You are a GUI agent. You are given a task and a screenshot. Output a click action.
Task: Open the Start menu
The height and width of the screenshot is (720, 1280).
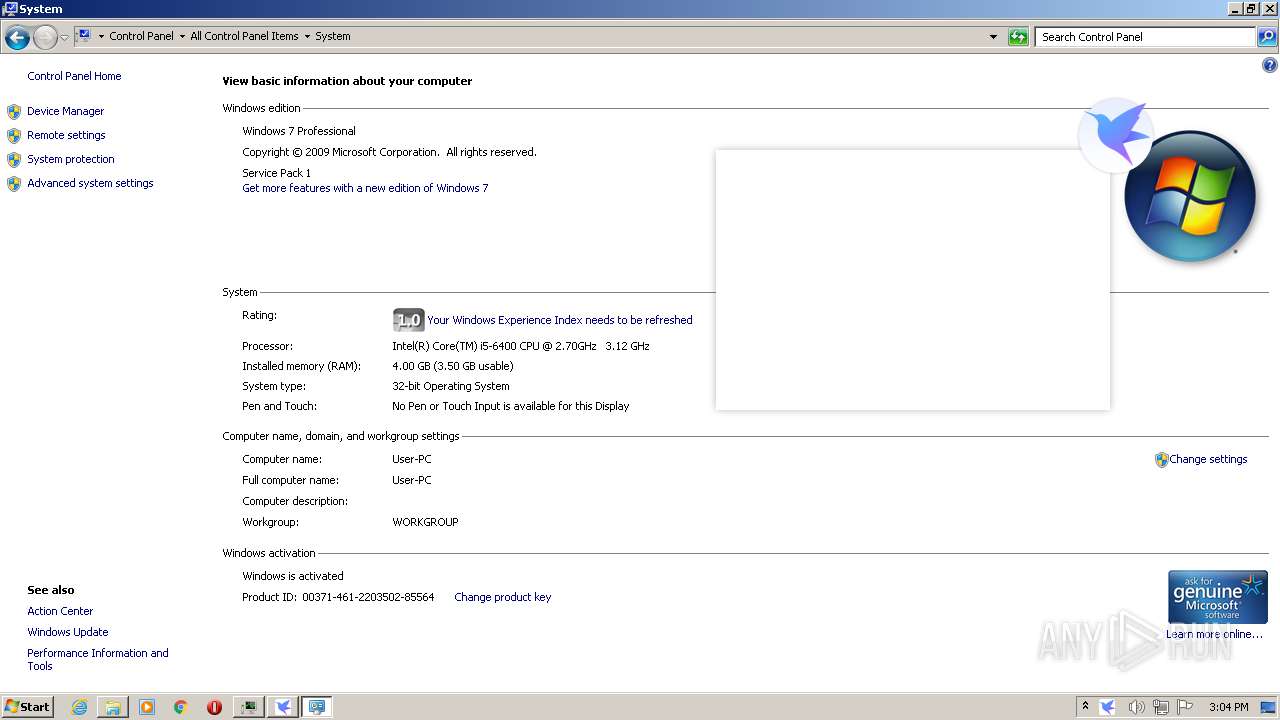28,706
